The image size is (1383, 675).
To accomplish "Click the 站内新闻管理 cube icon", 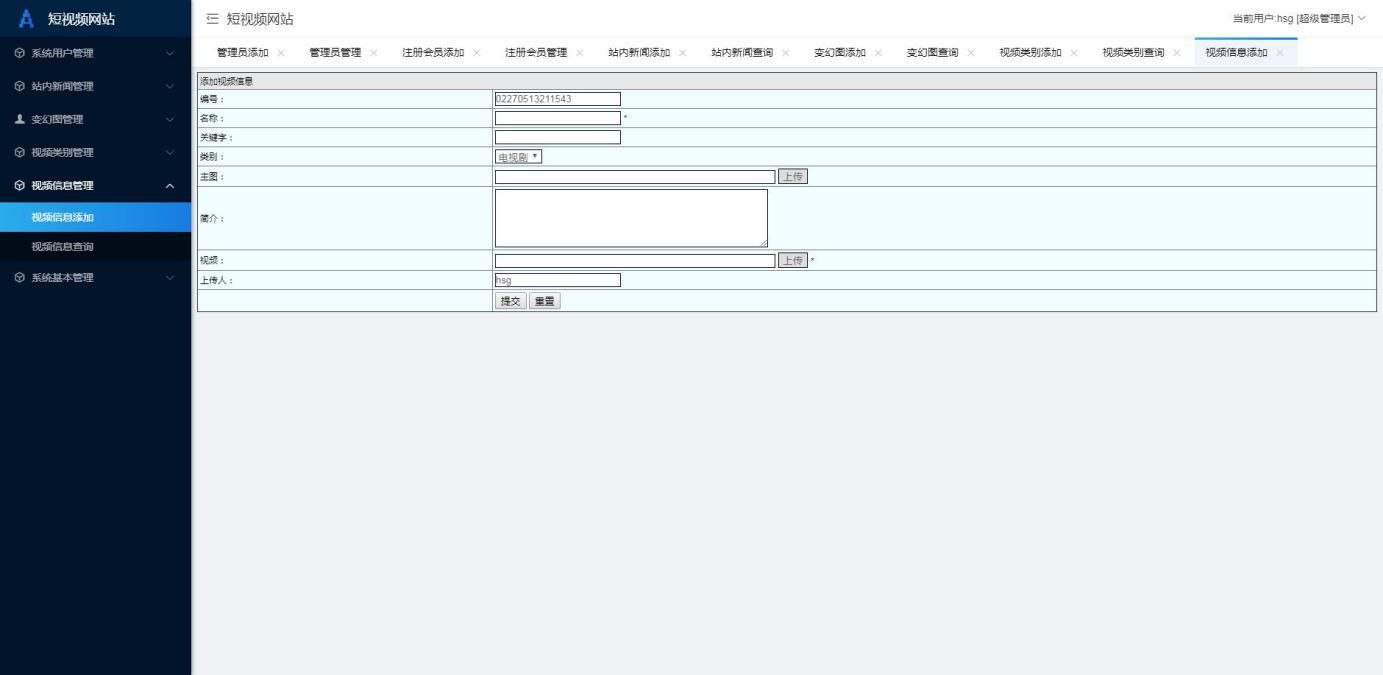I will coord(20,86).
